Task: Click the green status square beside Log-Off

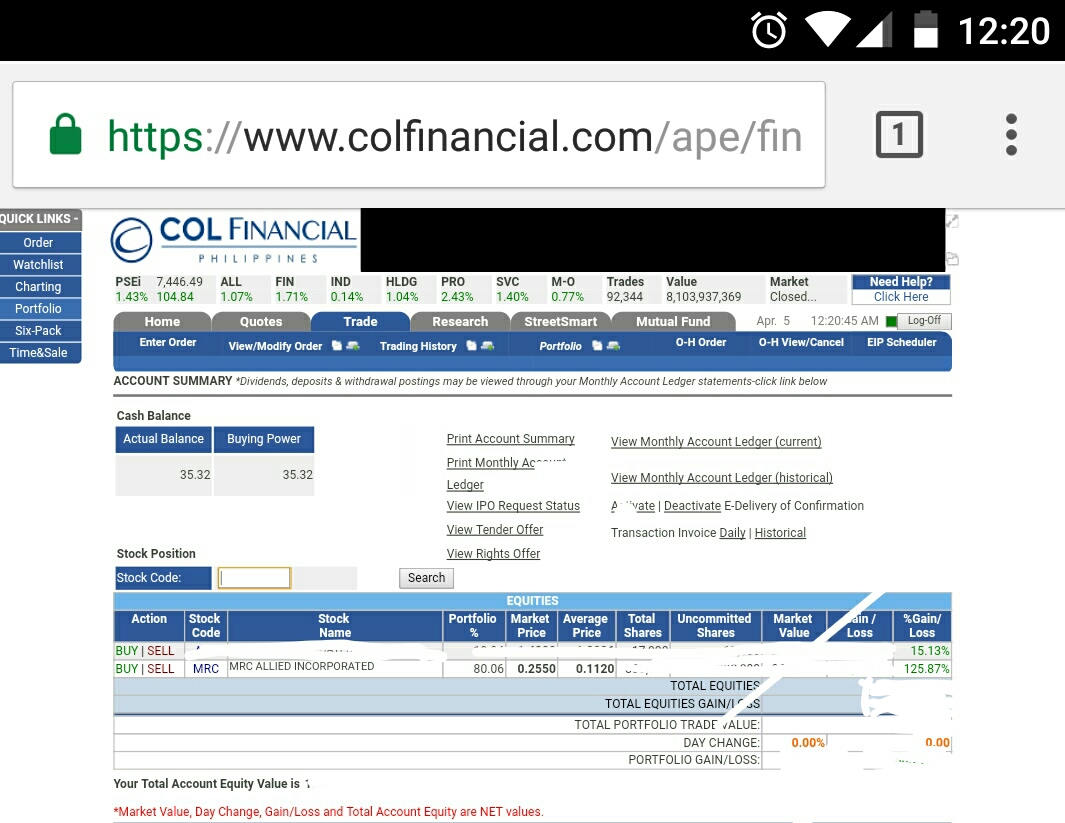Action: [x=891, y=321]
